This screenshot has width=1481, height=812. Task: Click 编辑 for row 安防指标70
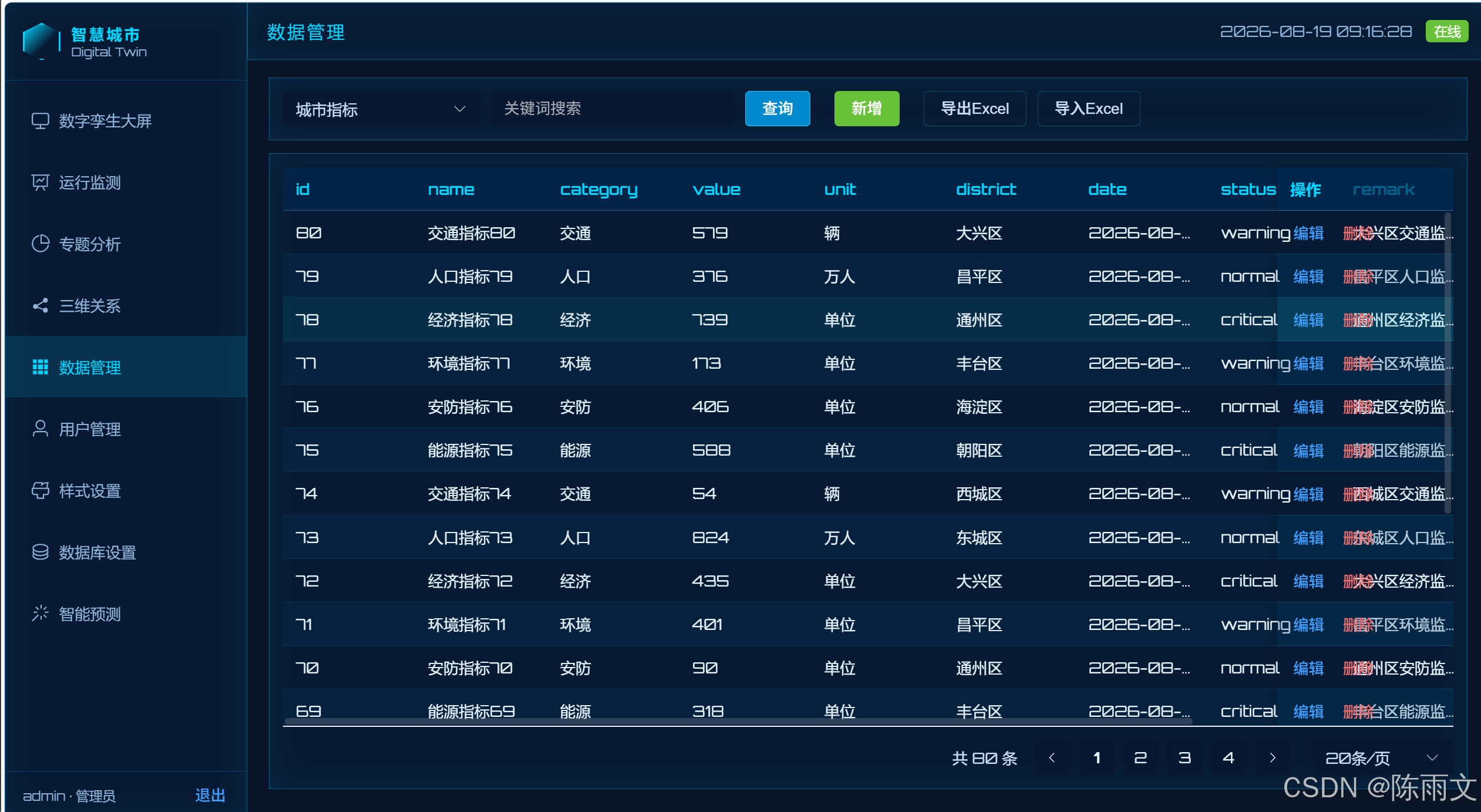1308,668
